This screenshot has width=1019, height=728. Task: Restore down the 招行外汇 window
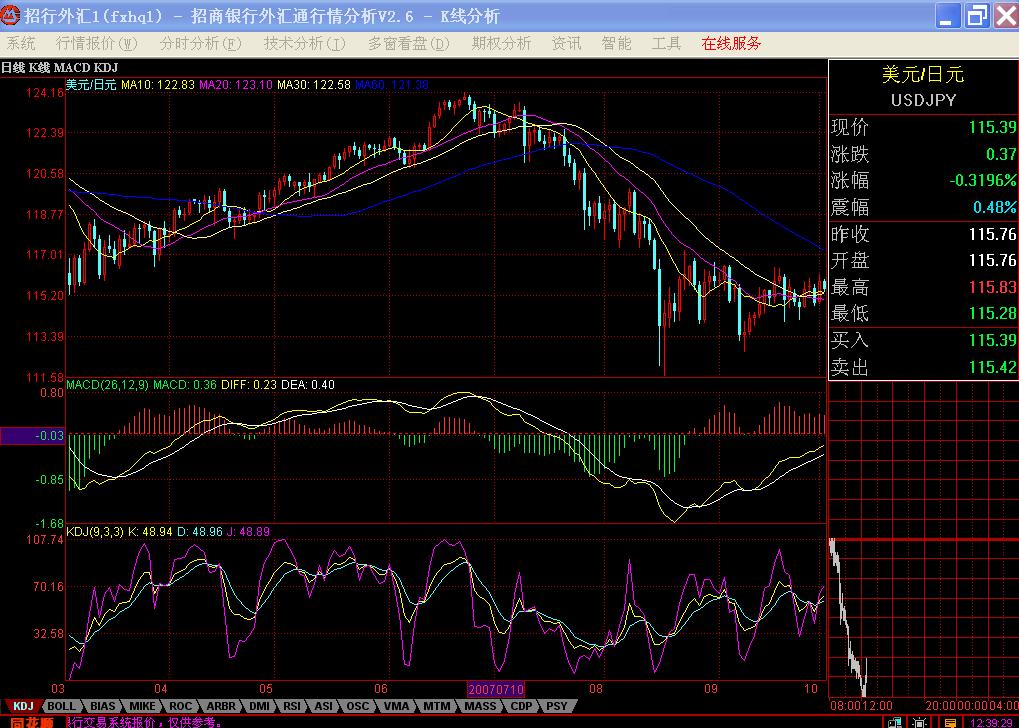pyautogui.click(x=977, y=16)
